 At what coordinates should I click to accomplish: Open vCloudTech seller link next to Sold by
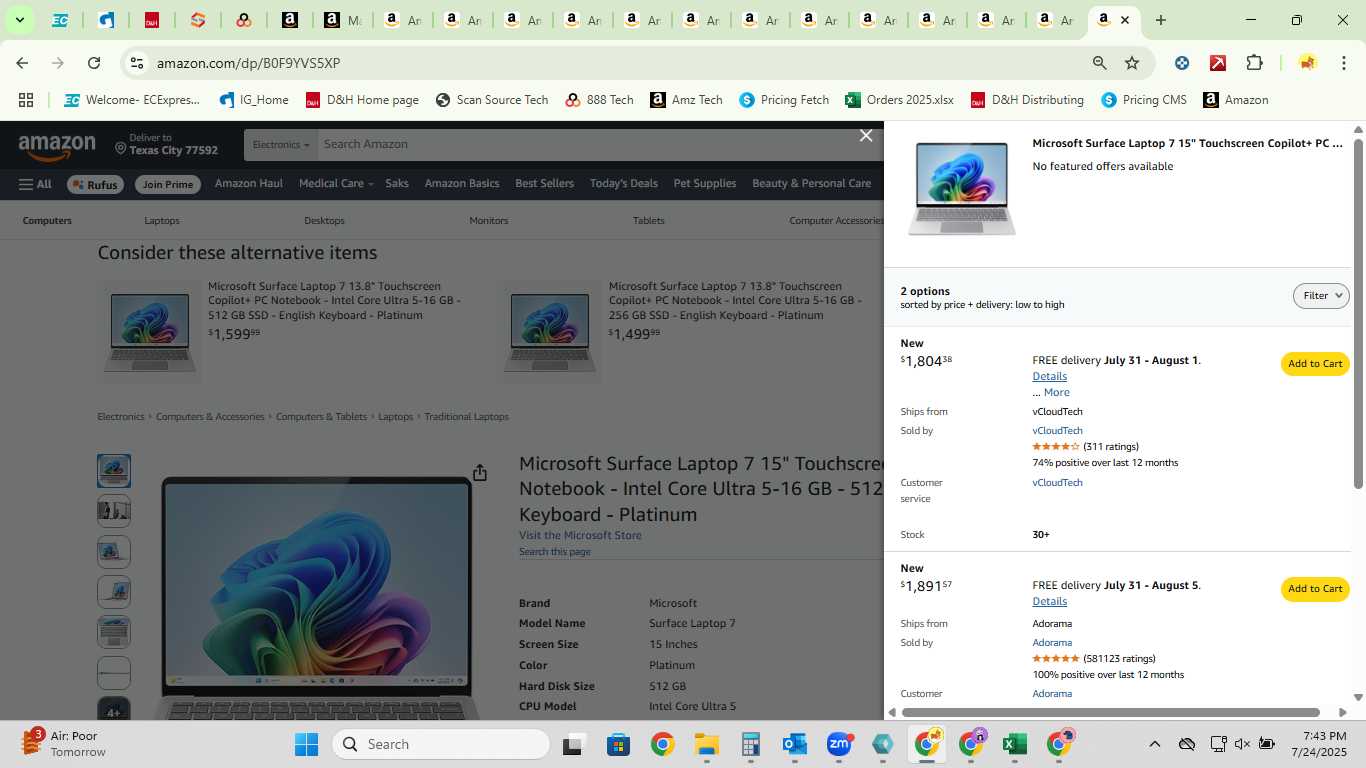click(x=1057, y=431)
